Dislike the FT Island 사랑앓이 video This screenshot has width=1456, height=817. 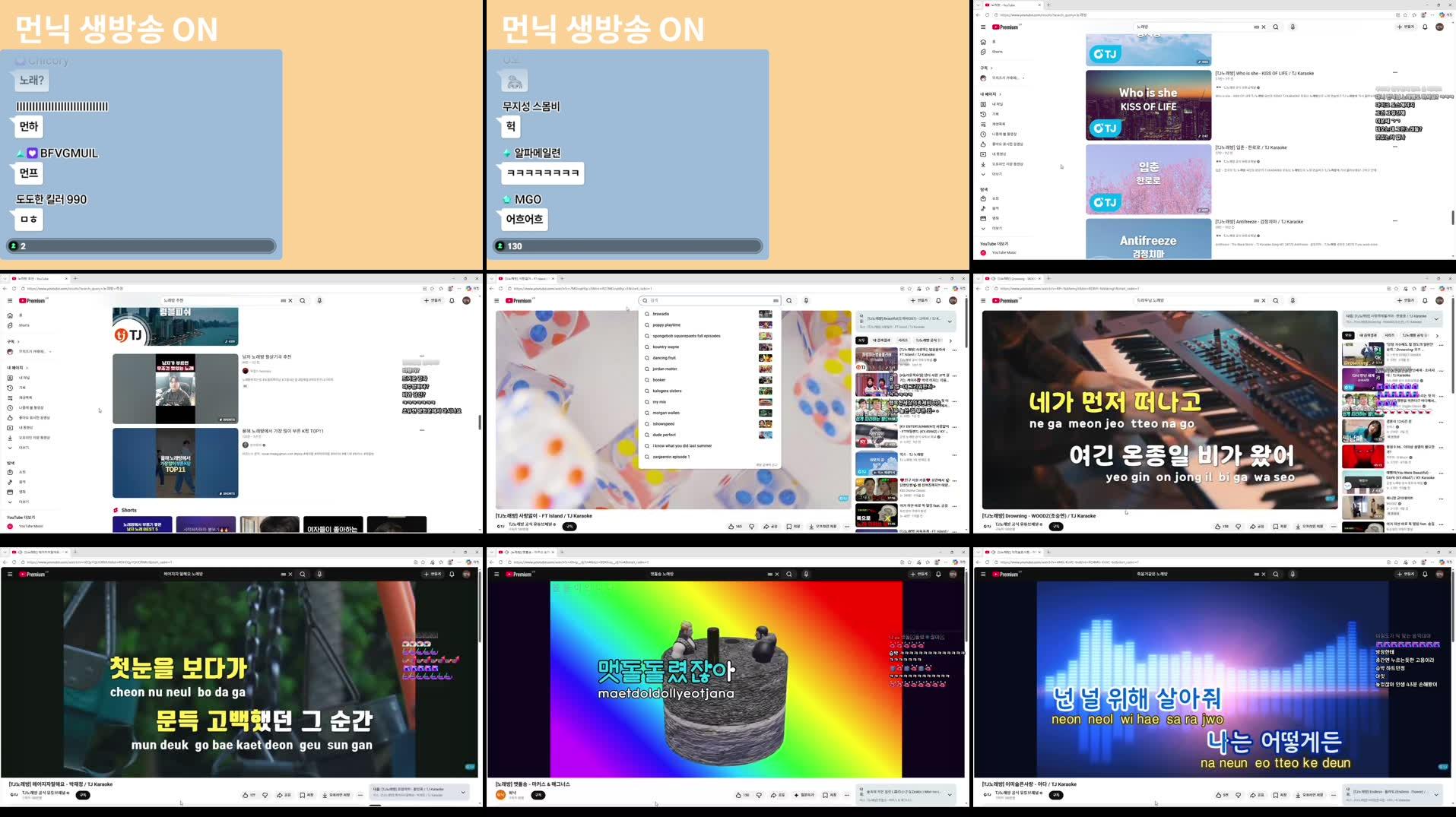pyautogui.click(x=752, y=526)
